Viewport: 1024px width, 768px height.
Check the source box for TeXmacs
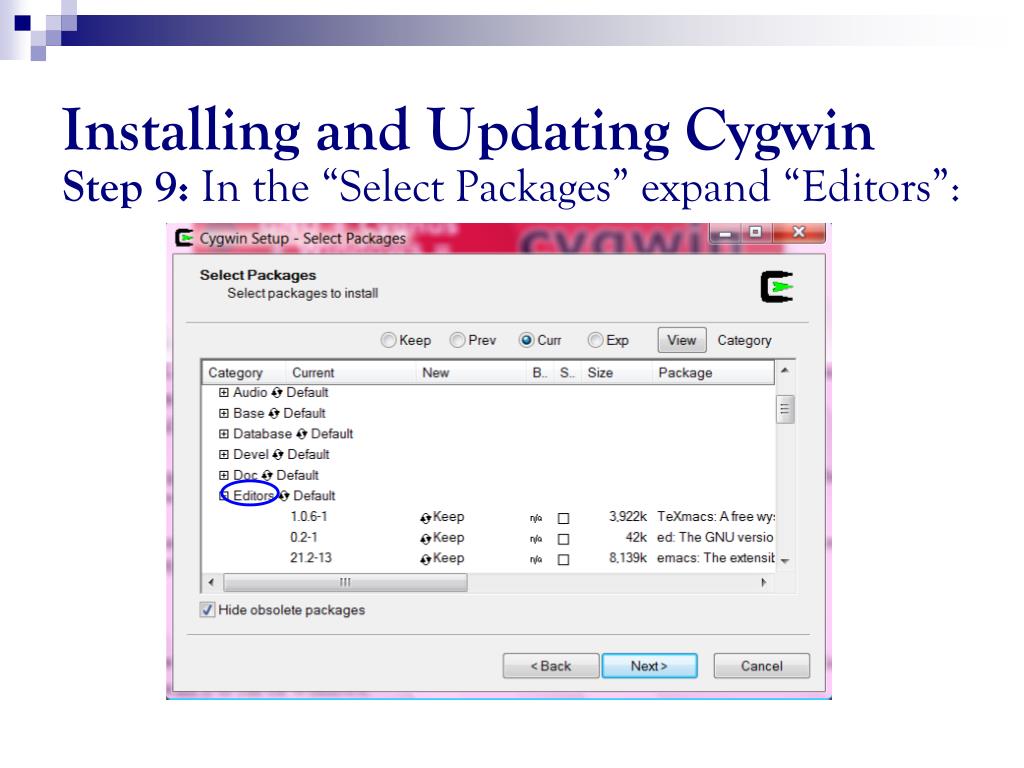[563, 518]
